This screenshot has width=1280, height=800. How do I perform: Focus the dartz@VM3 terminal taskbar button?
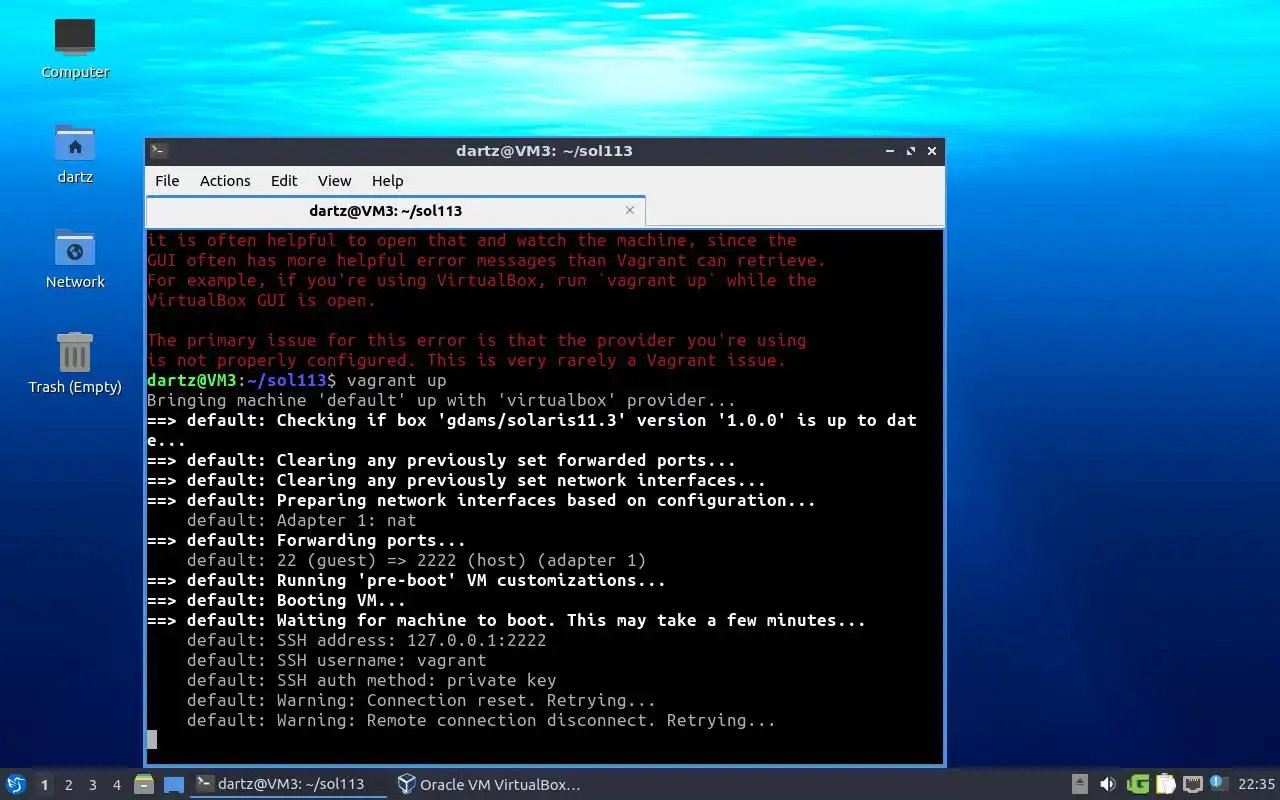289,784
